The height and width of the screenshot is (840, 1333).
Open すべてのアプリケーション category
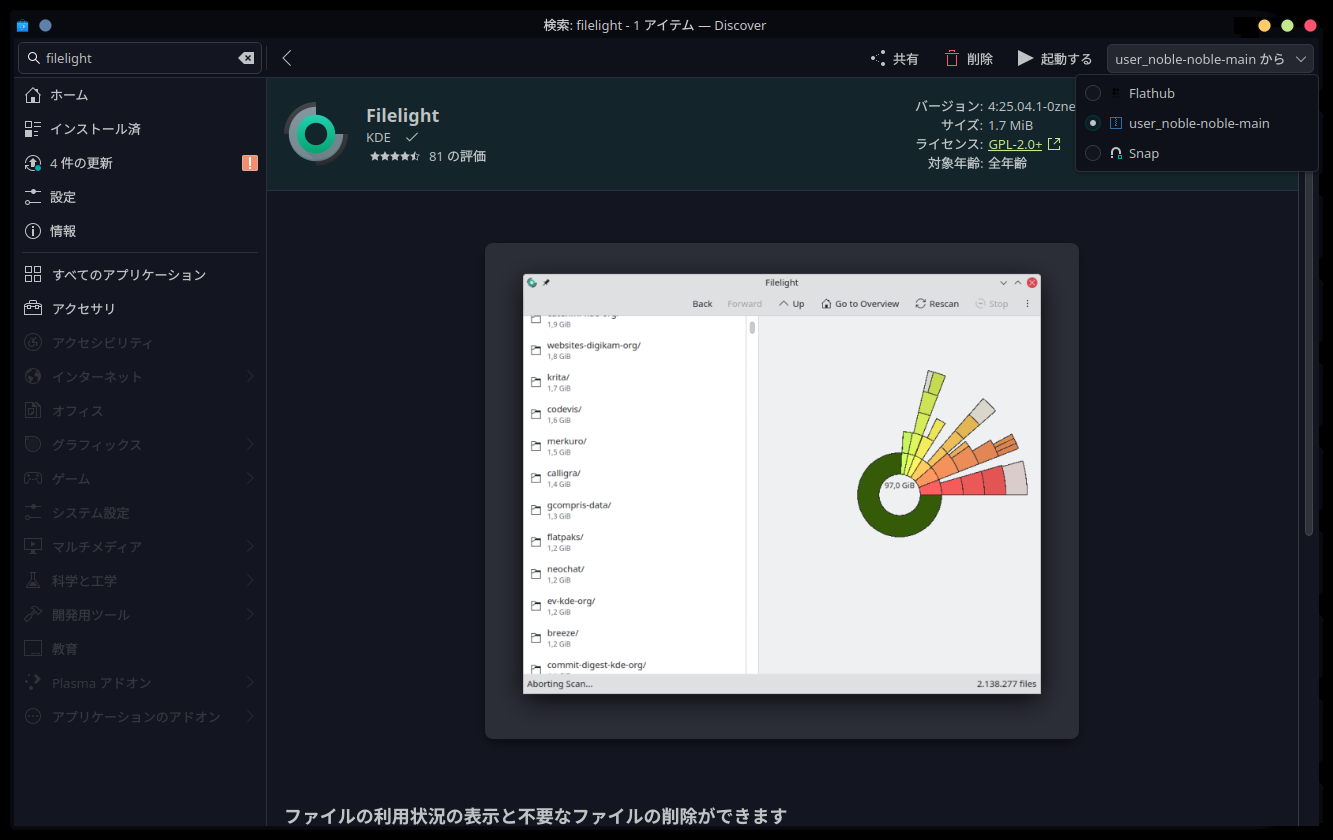tap(140, 274)
